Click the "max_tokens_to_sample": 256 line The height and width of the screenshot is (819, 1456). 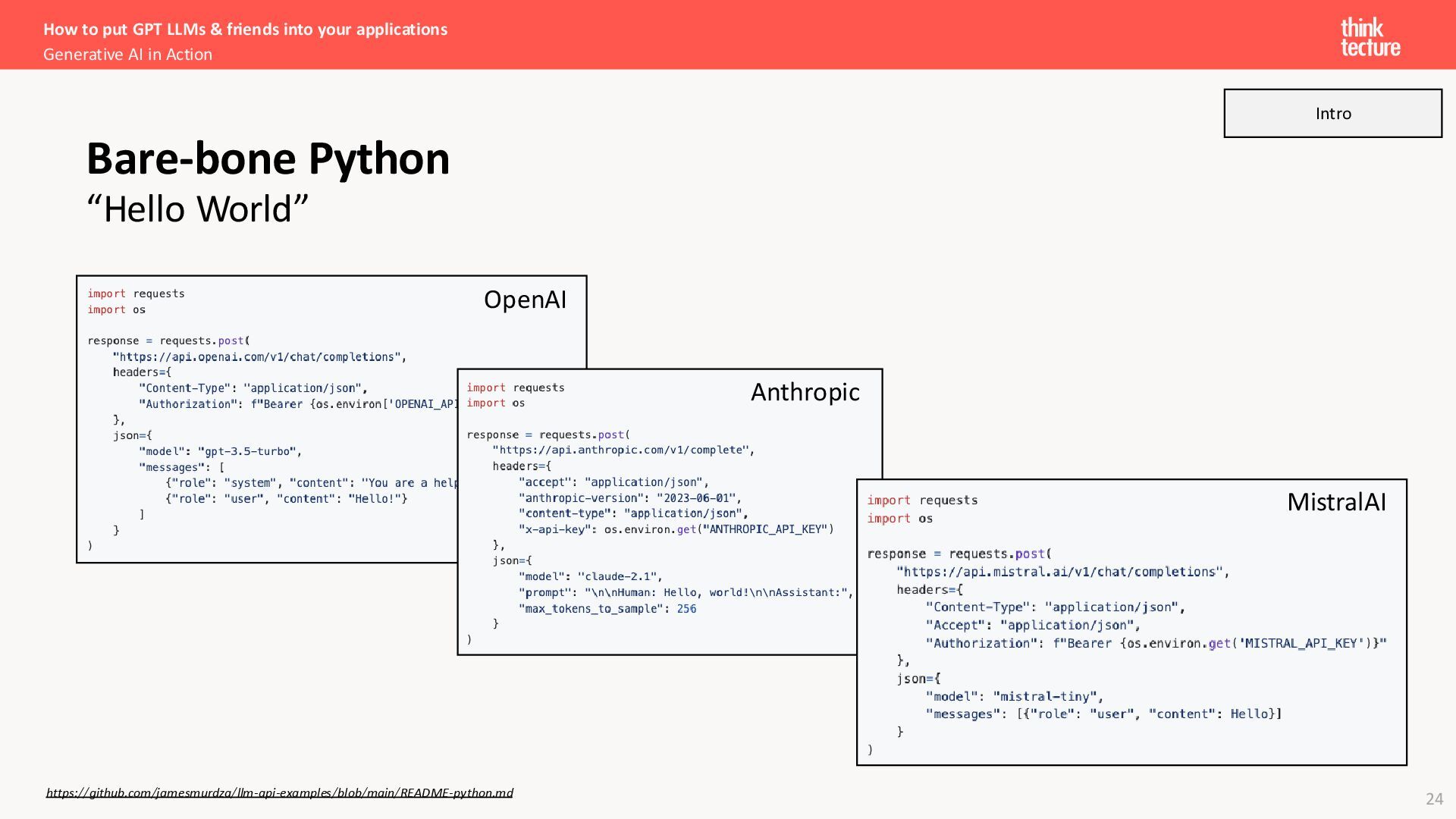tap(607, 609)
